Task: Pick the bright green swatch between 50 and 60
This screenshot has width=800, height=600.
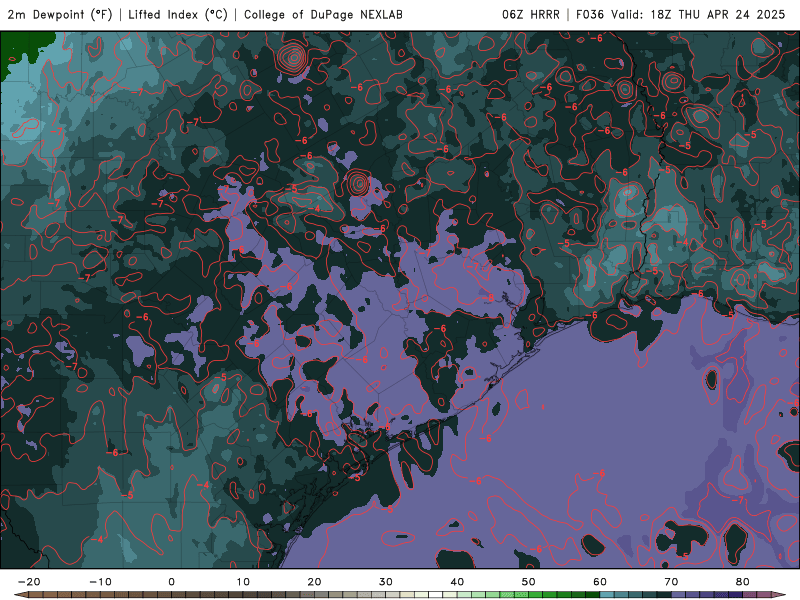Action: [536, 595]
